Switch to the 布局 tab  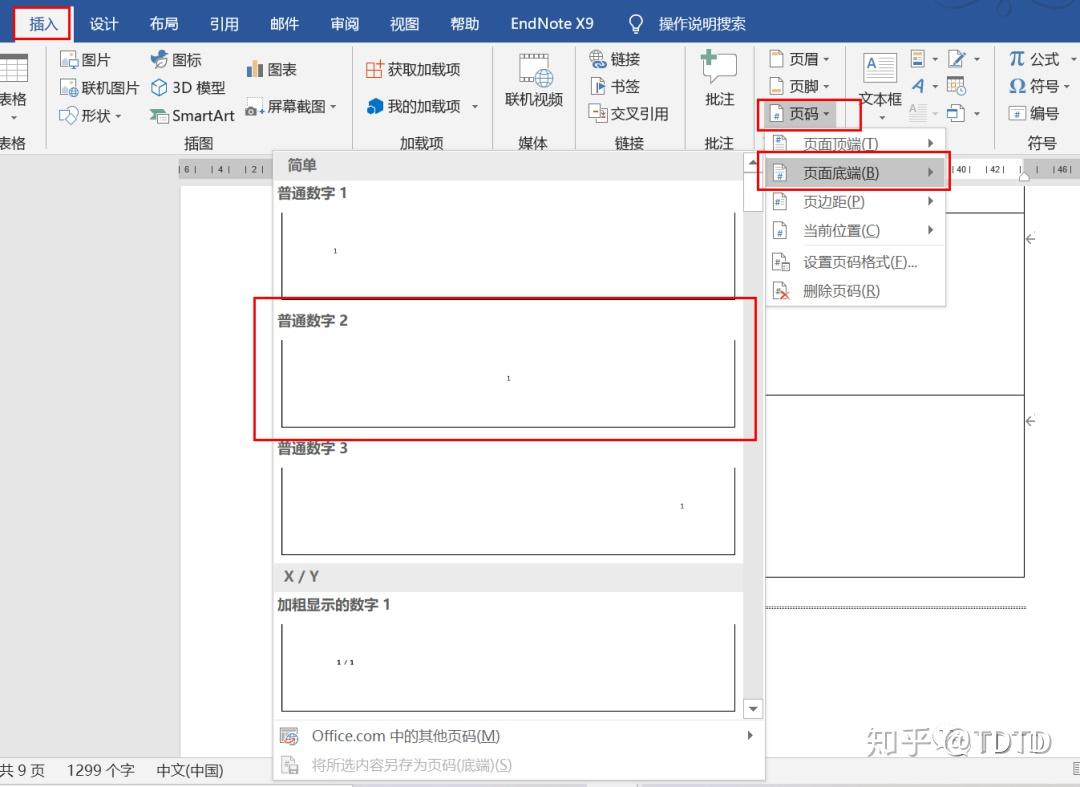164,24
